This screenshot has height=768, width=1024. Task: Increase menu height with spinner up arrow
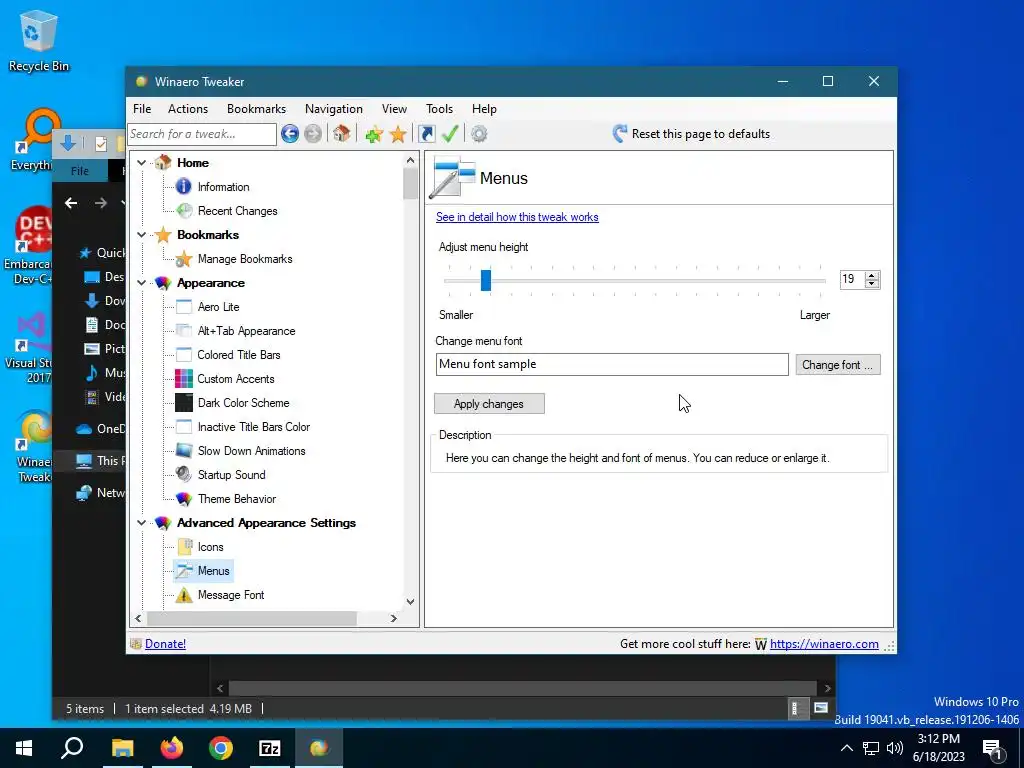tap(872, 275)
